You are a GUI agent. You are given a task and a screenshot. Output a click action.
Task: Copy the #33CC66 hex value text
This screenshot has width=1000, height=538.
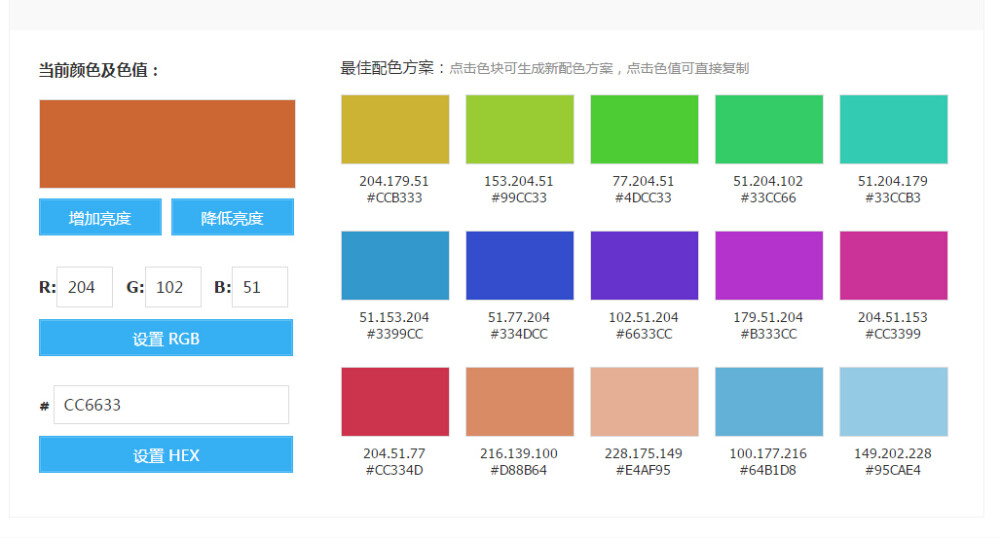tap(768, 198)
